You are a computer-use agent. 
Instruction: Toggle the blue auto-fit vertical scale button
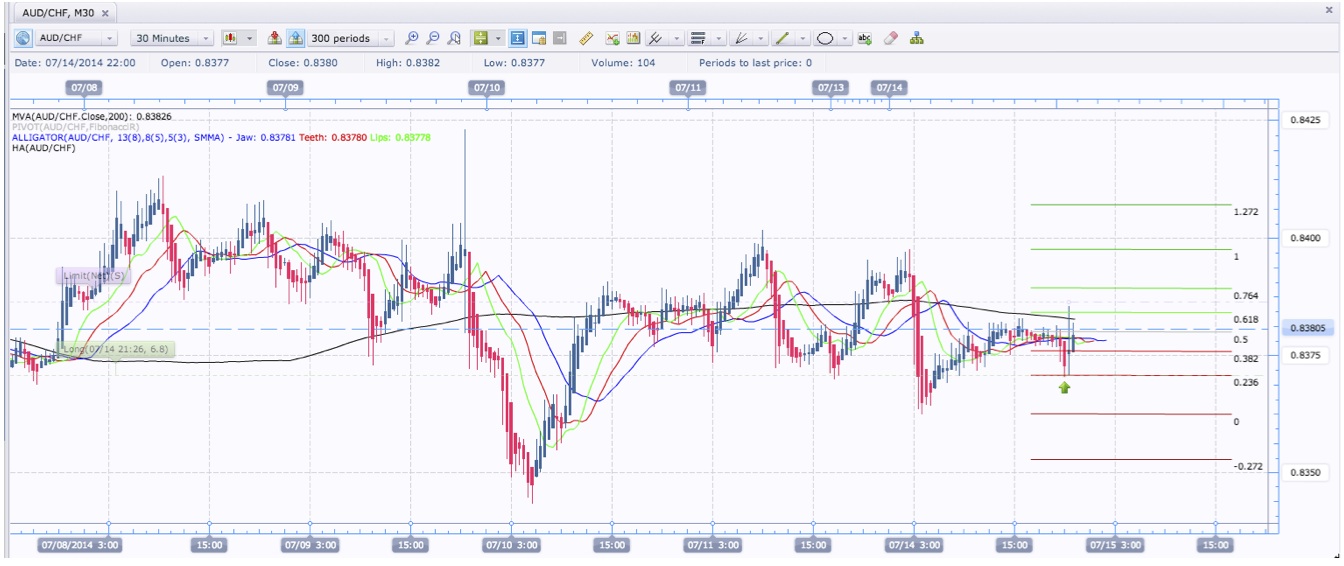coord(517,38)
